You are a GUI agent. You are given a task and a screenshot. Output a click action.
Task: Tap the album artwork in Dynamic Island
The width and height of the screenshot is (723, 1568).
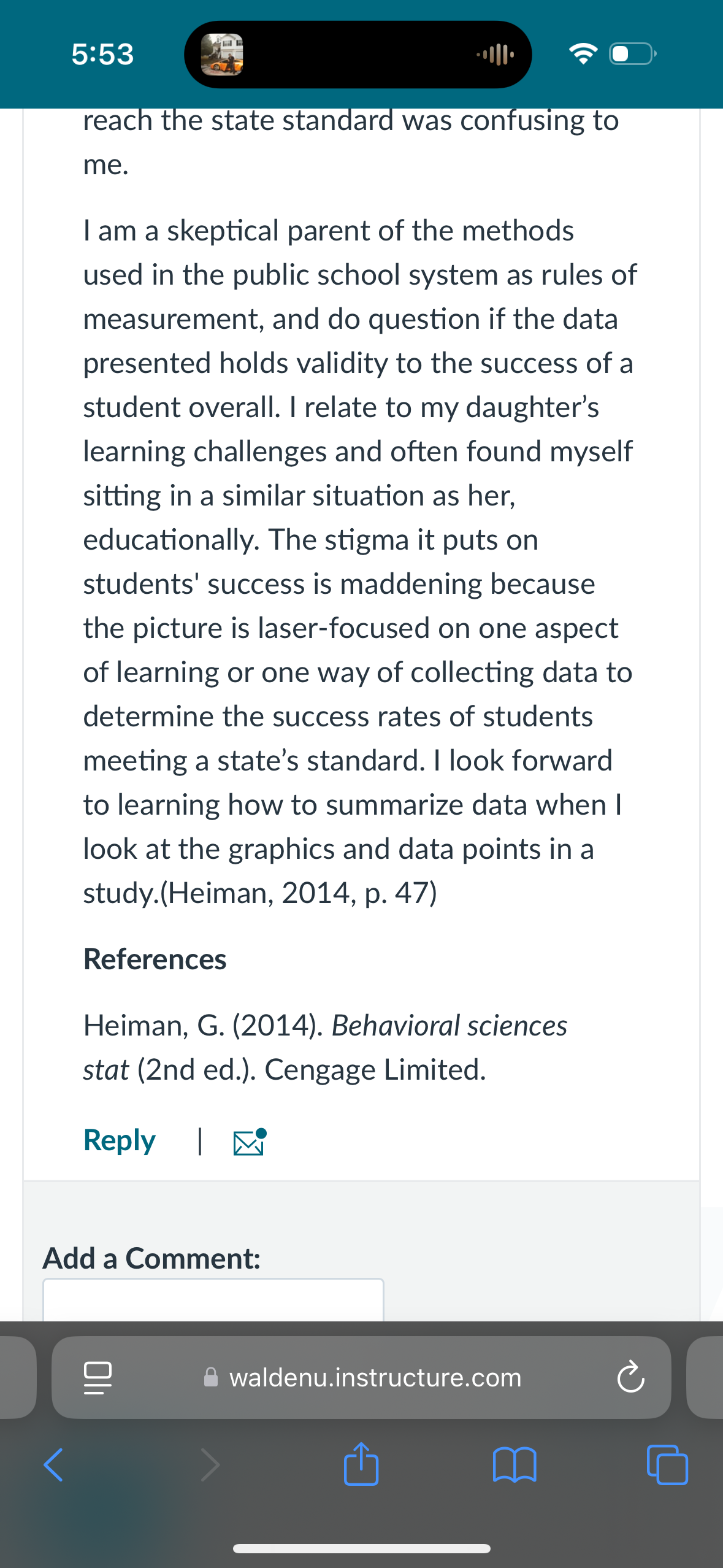point(222,55)
